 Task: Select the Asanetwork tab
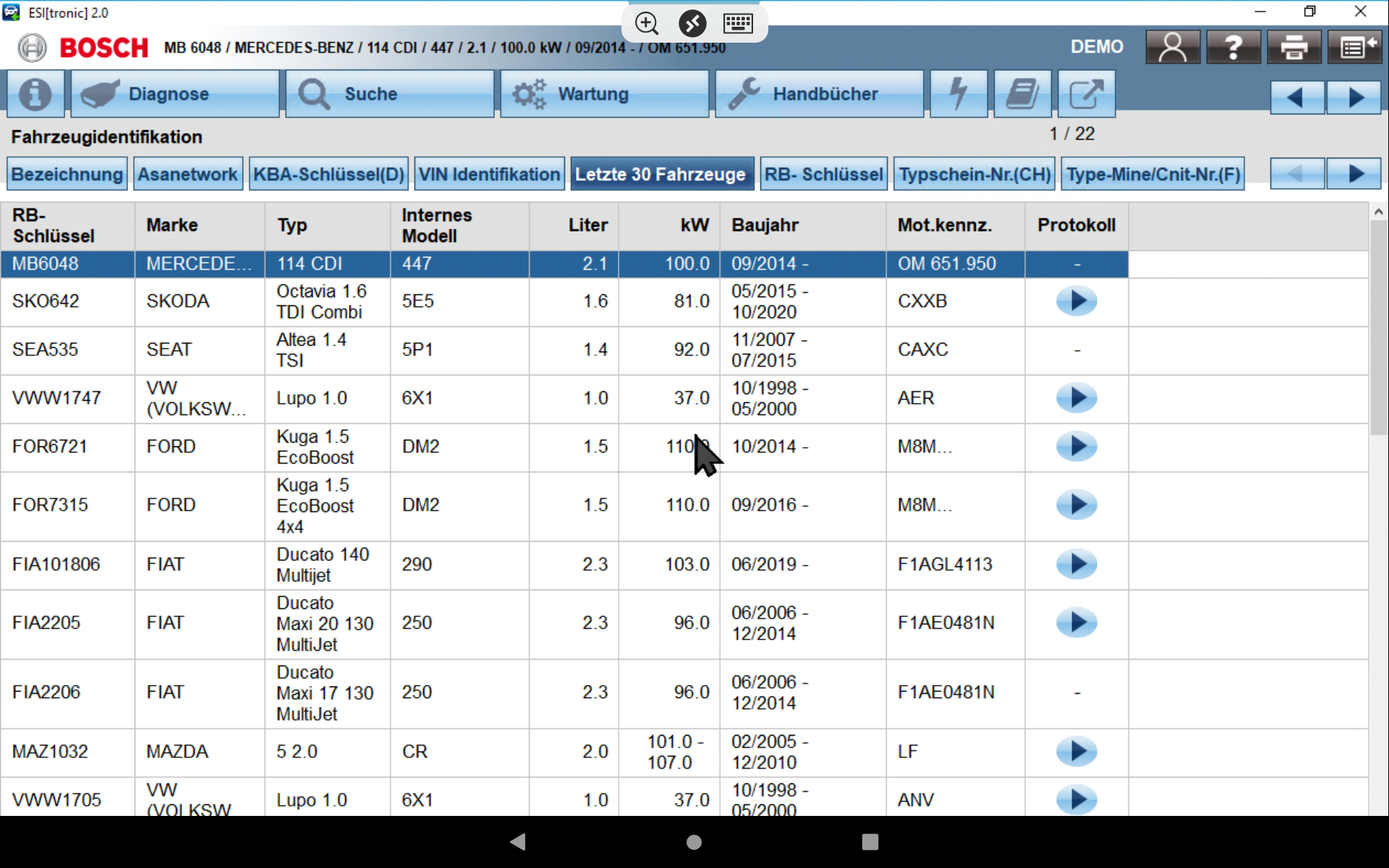[x=188, y=174]
